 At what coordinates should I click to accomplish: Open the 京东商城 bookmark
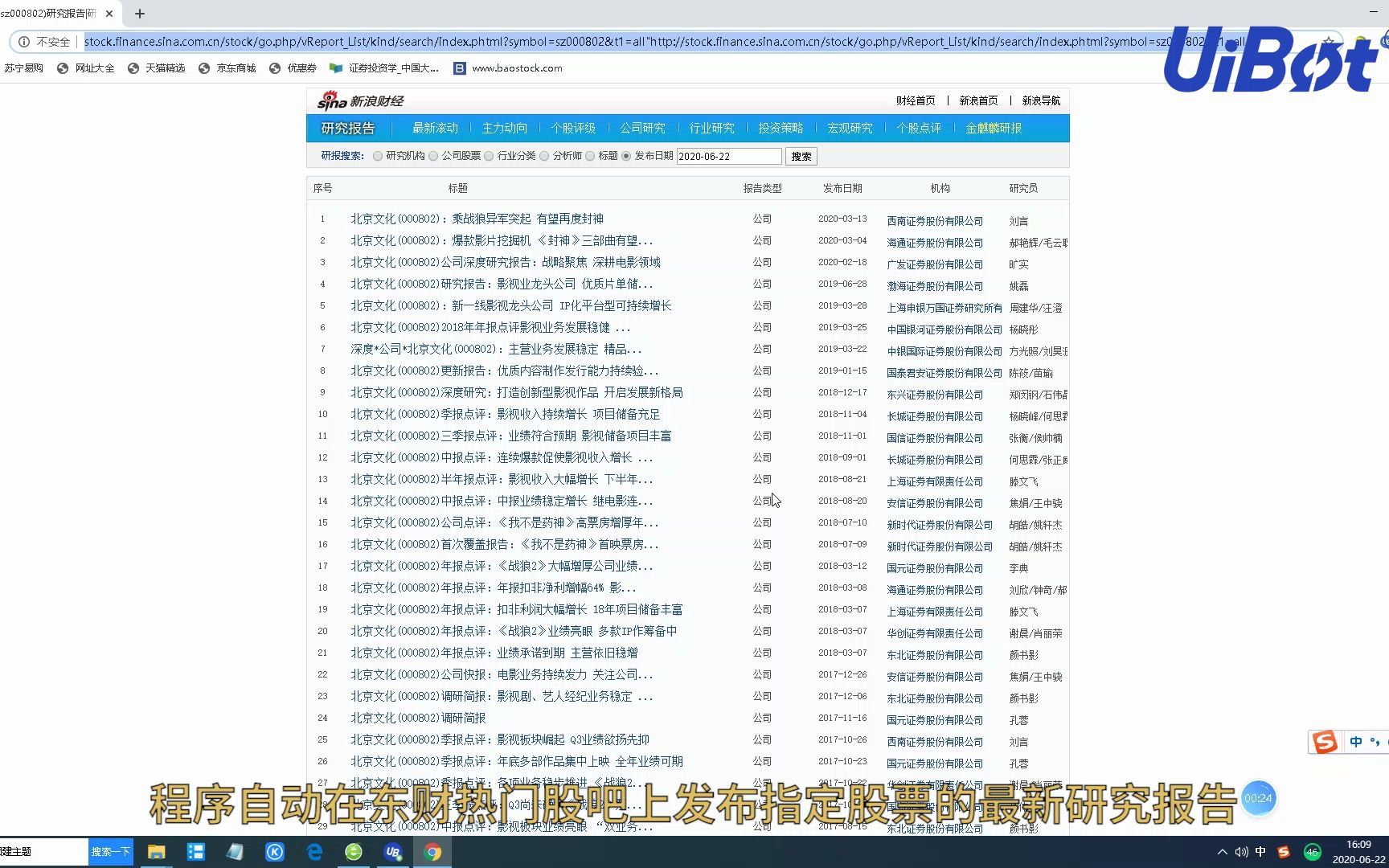[227, 68]
